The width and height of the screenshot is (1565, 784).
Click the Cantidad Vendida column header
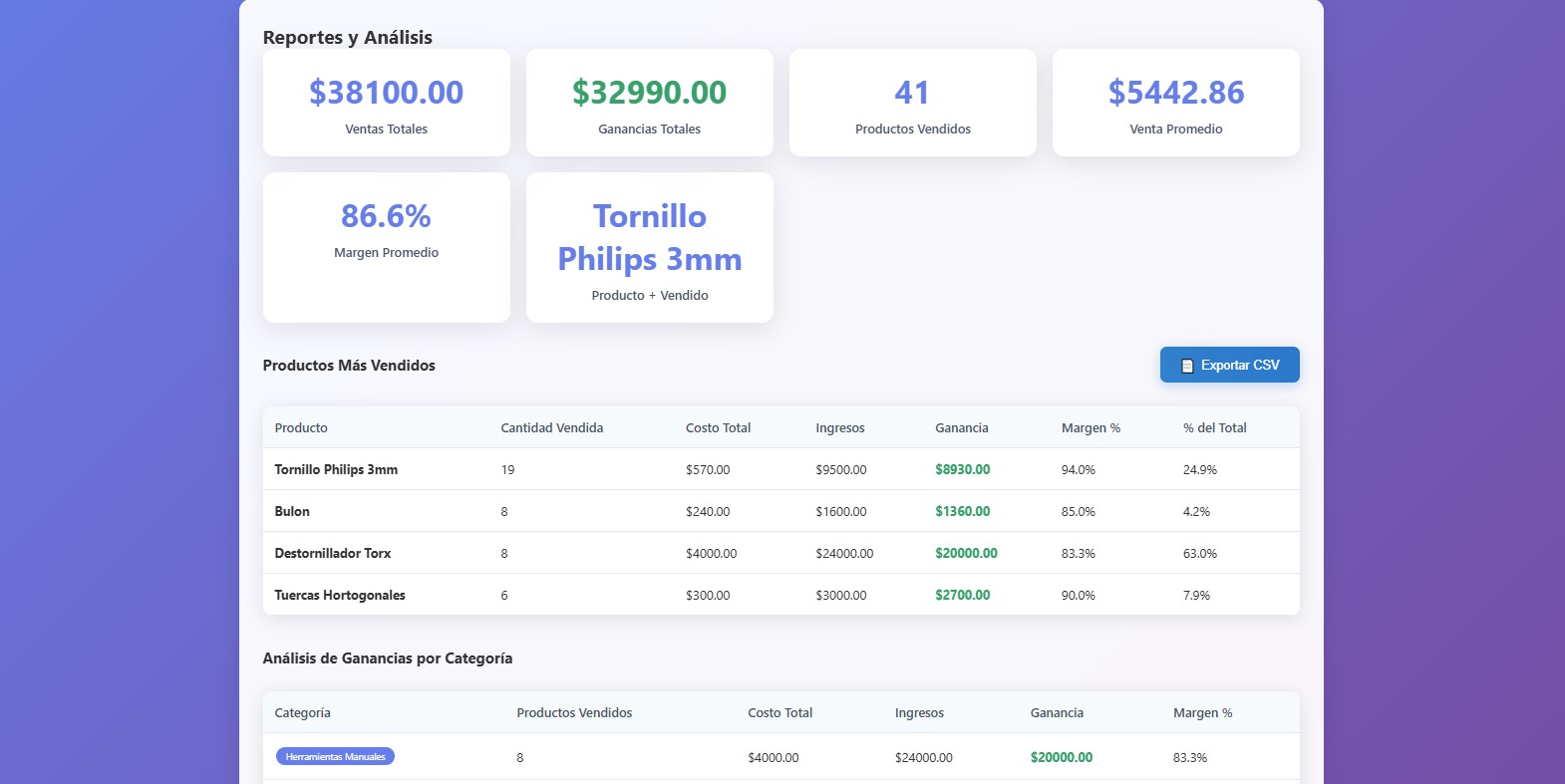[551, 427]
